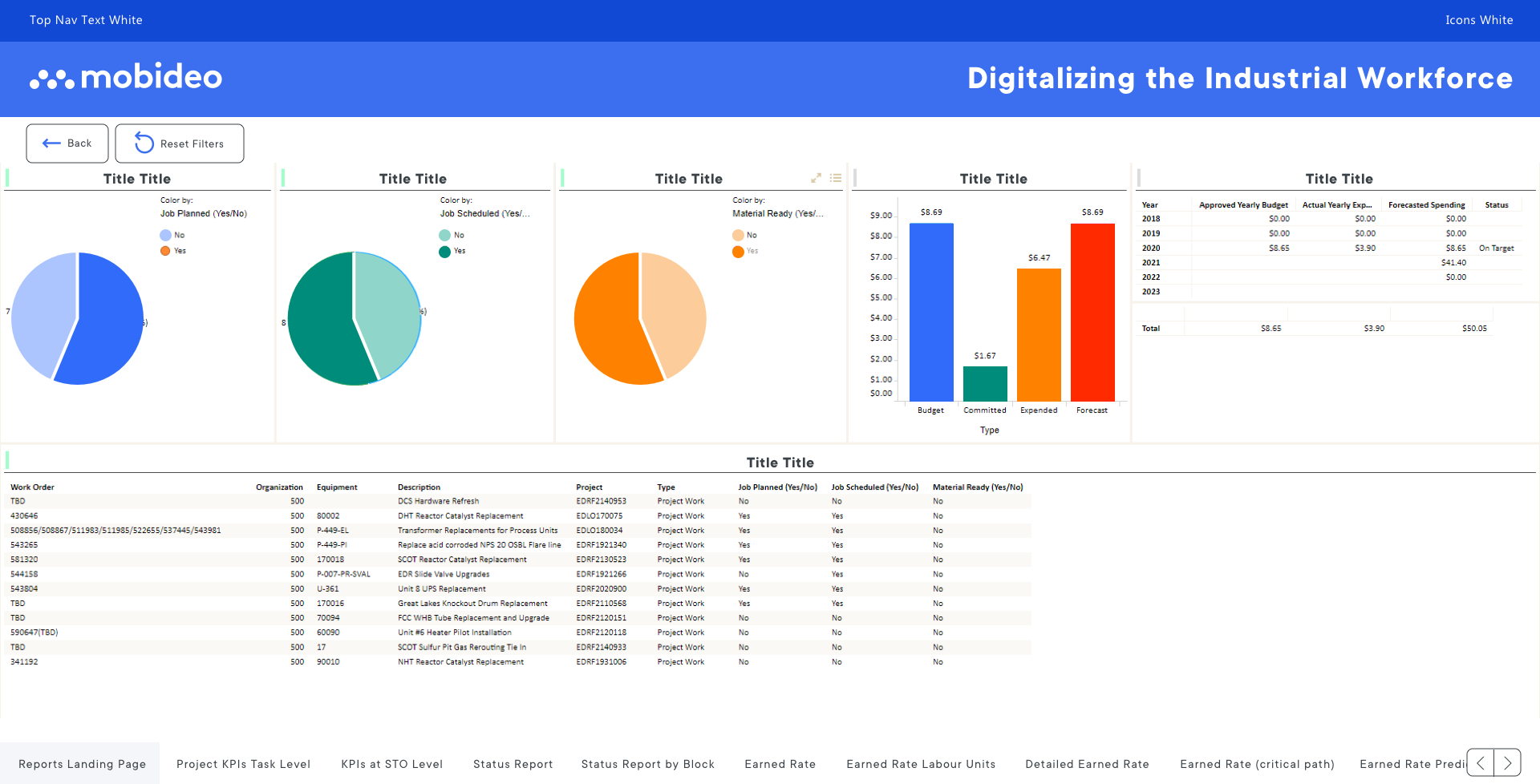Open the Status Report by Block tab
Image resolution: width=1540 pixels, height=784 pixels.
[x=647, y=763]
